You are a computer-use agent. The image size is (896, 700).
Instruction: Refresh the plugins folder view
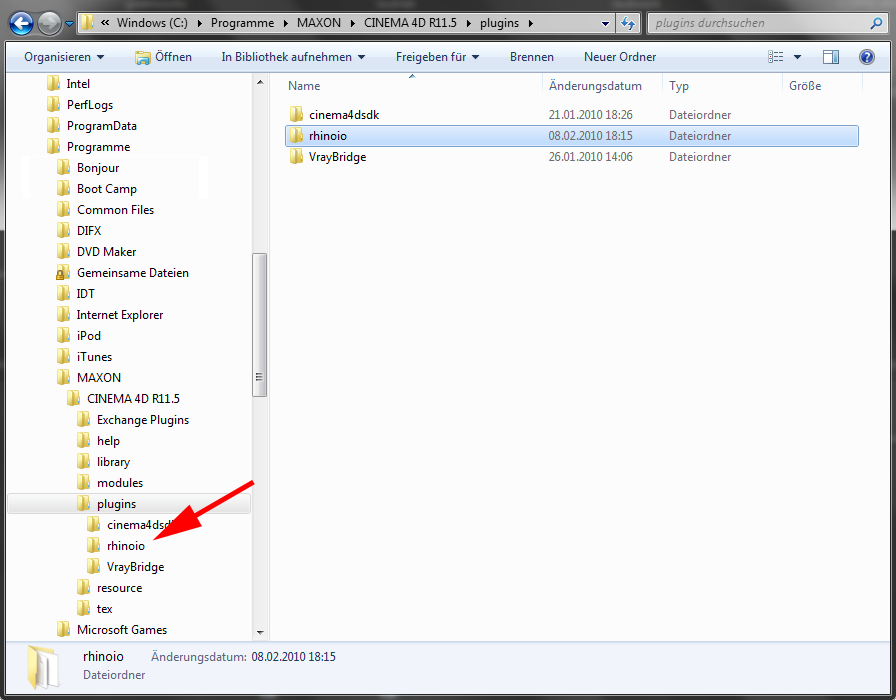point(628,23)
